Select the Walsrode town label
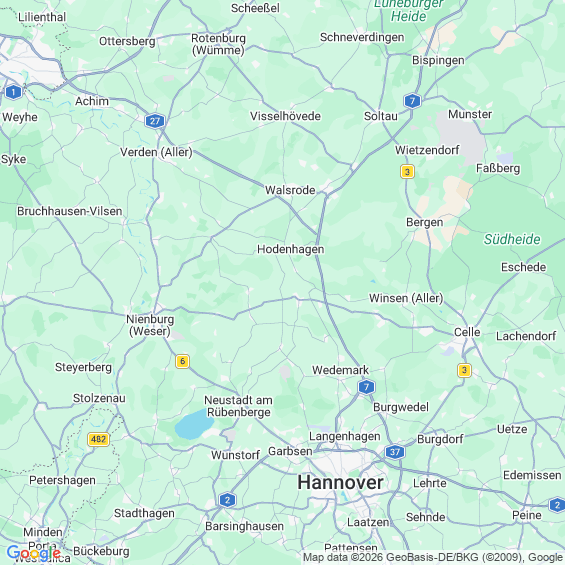Viewport: 565px width, 565px height. (290, 190)
